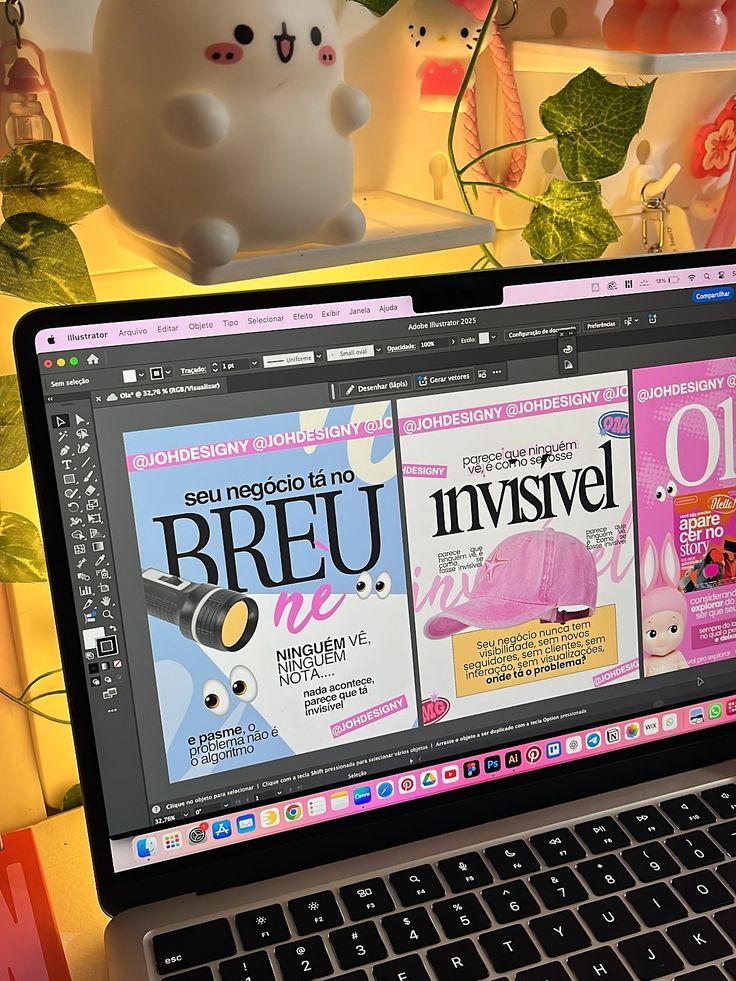The width and height of the screenshot is (736, 981).
Task: Select the Magic Wand tool
Action: (63, 436)
